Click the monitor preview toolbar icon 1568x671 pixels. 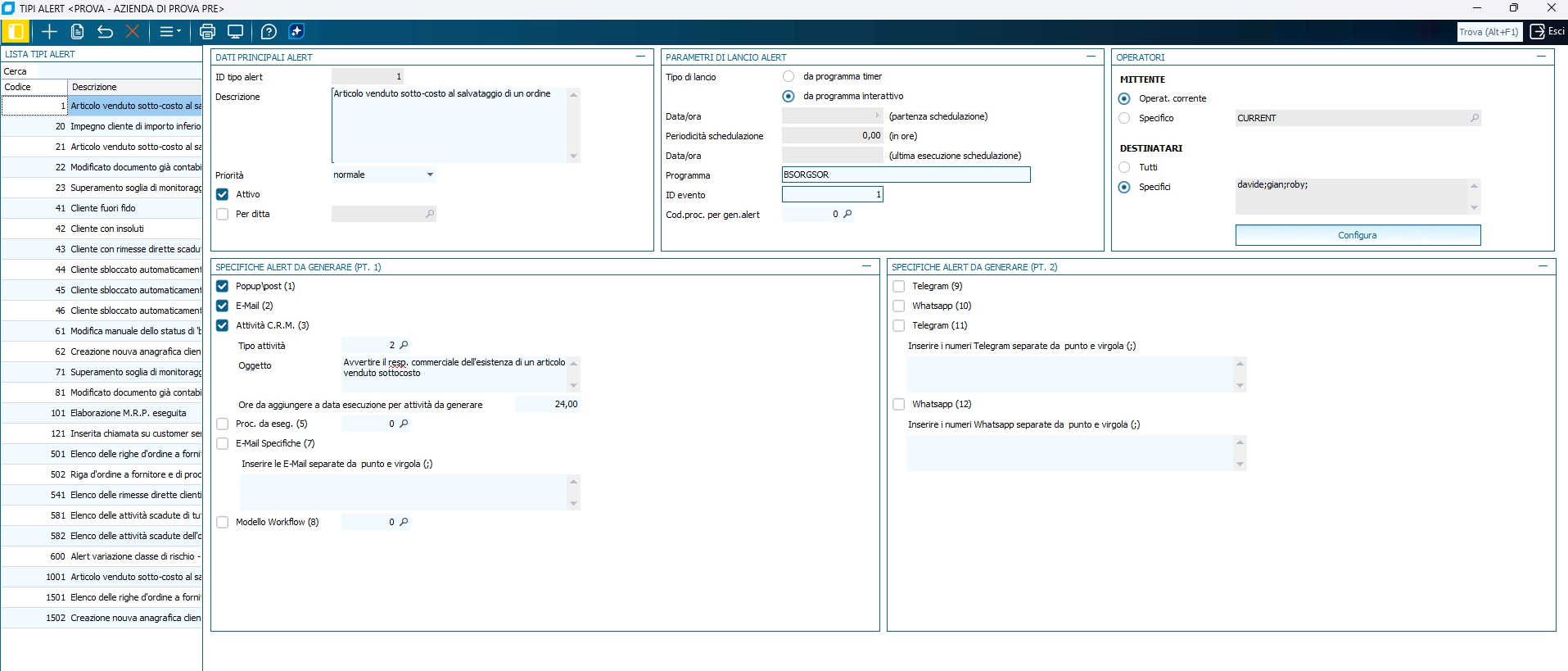[235, 32]
